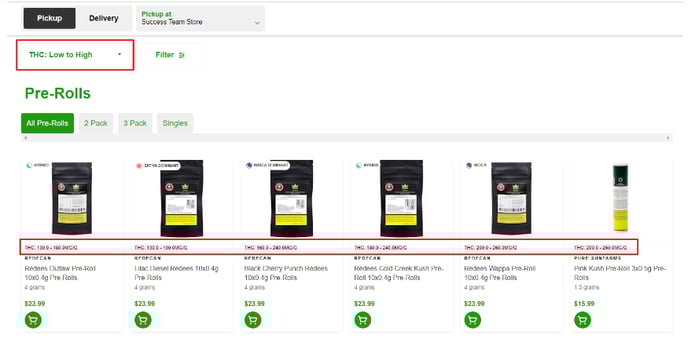This screenshot has height=364, width=688.
Task: Click Pink Kush Pre-Roll tube image
Action: coord(620,197)
